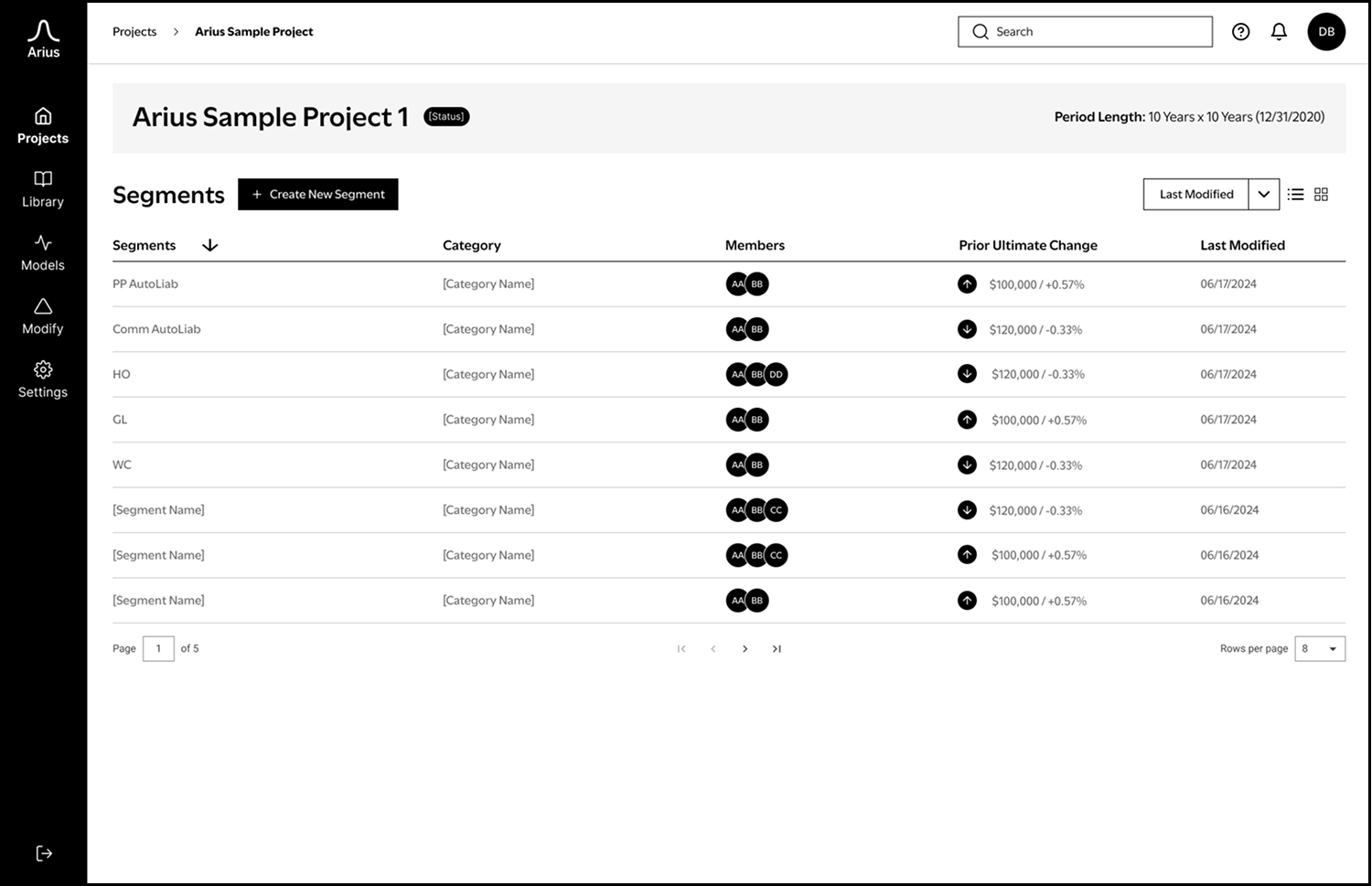Click the logout icon in sidebar
The height and width of the screenshot is (886, 1372).
44,853
